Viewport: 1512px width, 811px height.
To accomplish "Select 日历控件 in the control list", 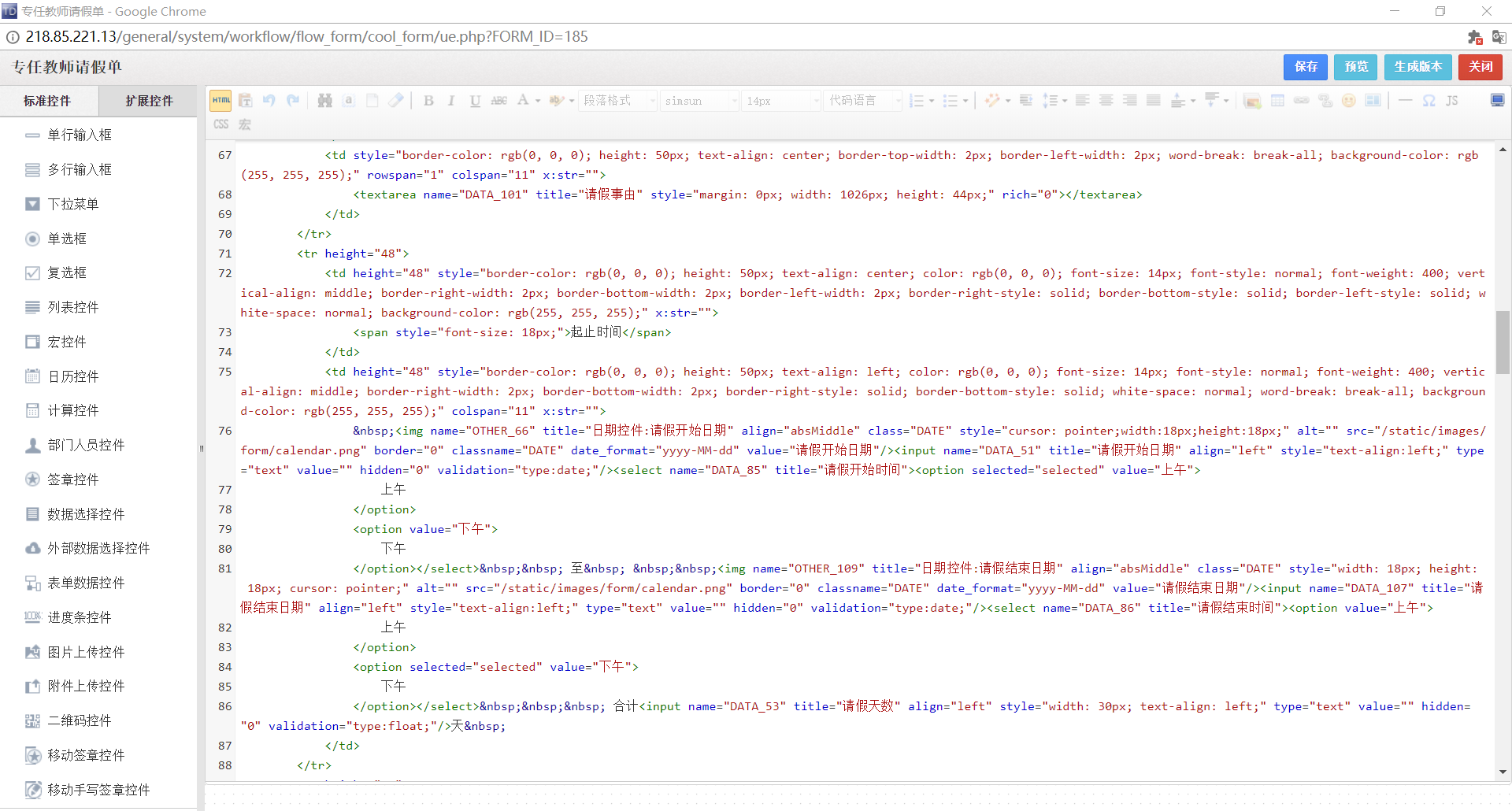I will (73, 376).
